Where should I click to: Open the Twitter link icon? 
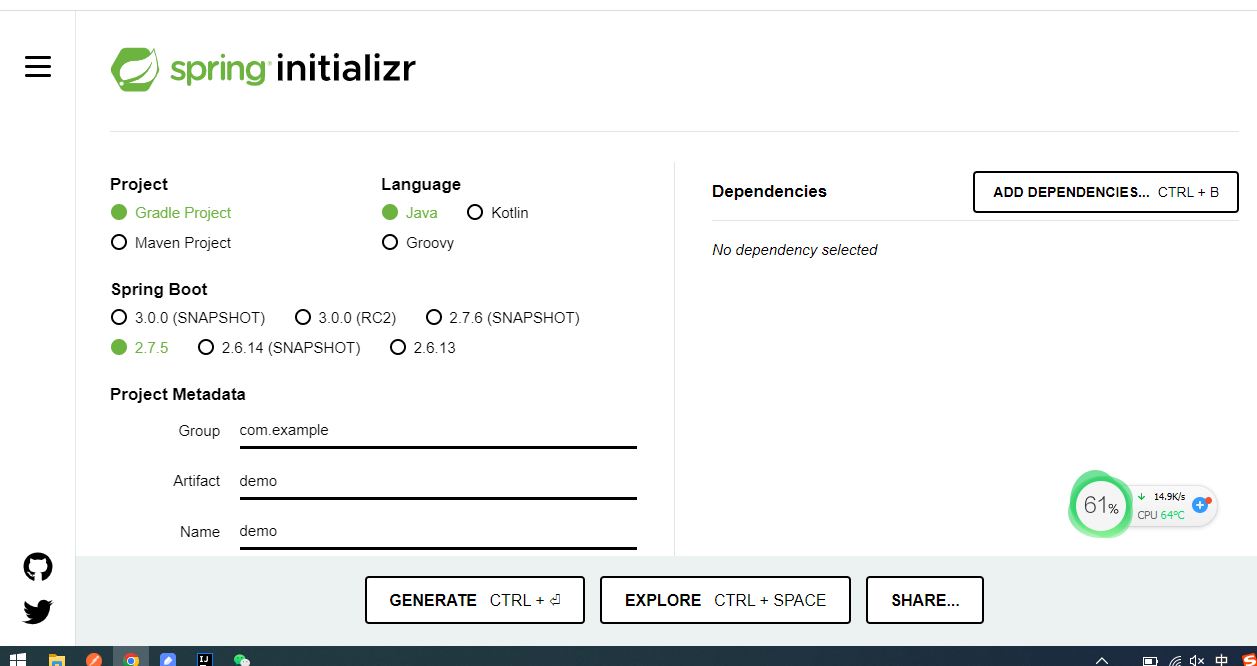click(x=38, y=611)
